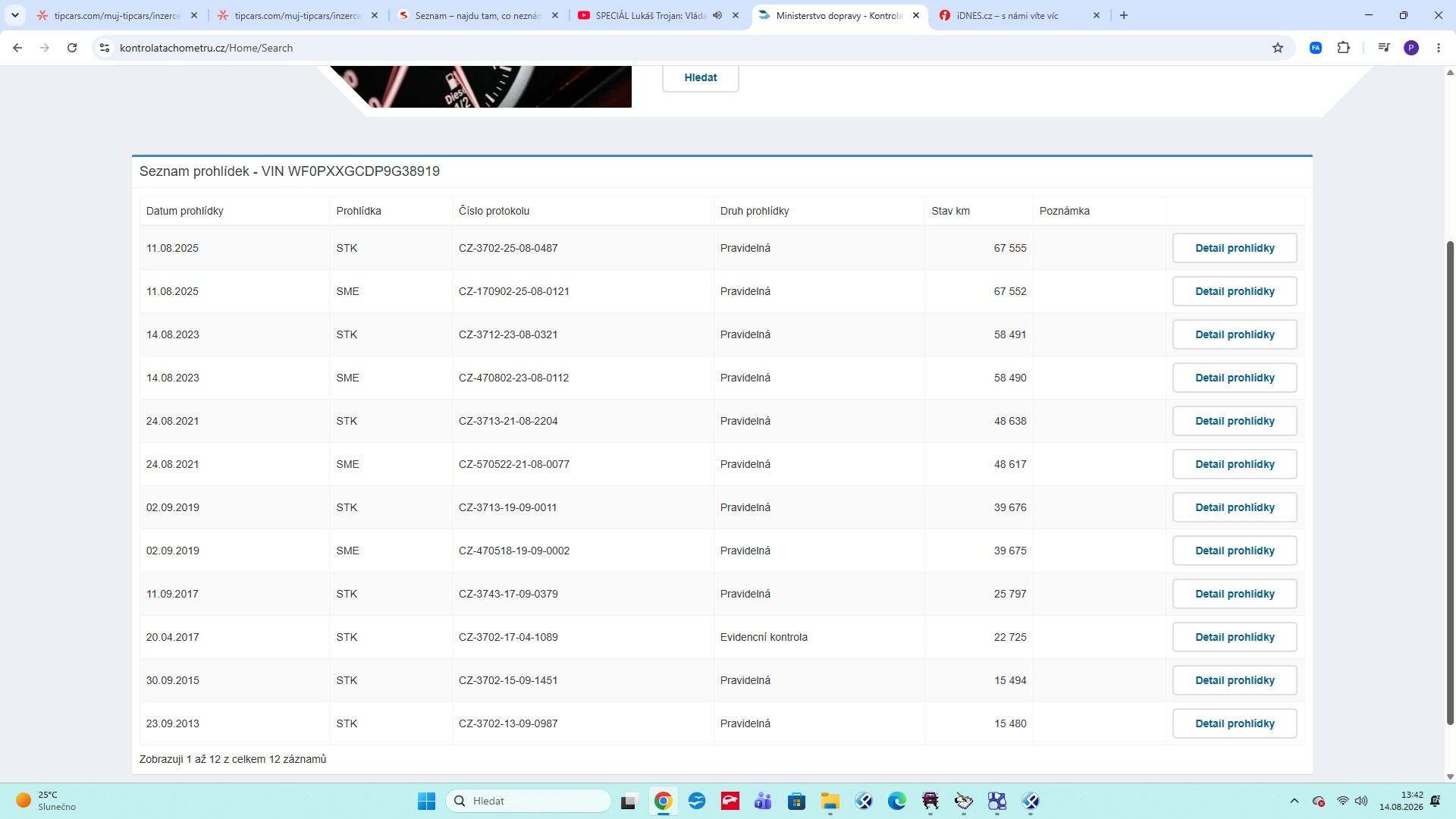Open Microsoft Store from the taskbar
The image size is (1456, 819).
pyautogui.click(x=796, y=801)
